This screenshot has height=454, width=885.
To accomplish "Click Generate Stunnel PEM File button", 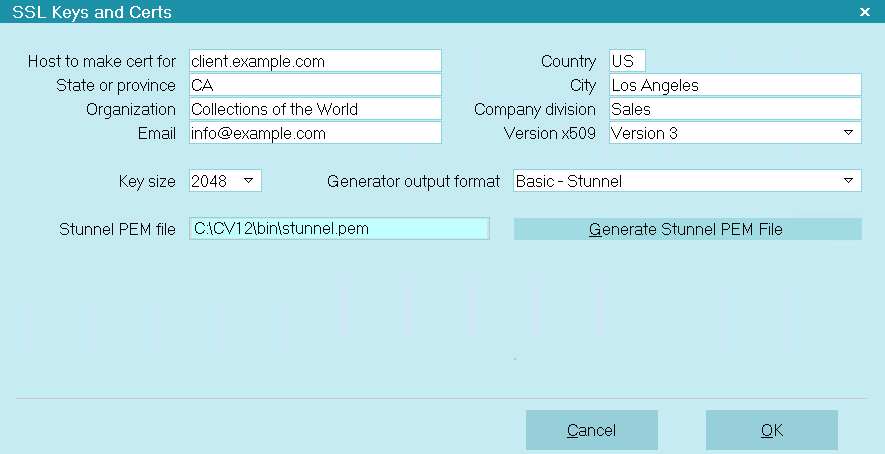I will click(x=687, y=229).
